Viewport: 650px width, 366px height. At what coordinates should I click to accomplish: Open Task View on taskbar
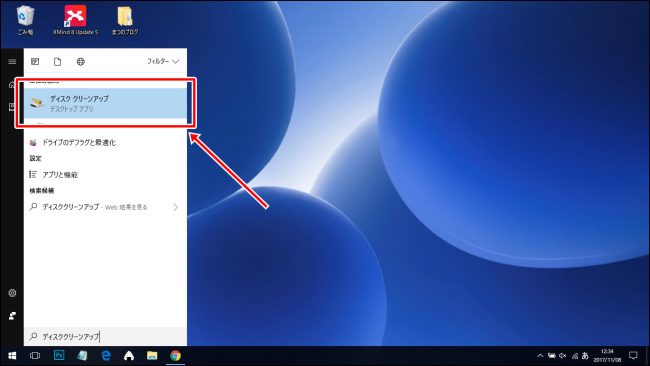click(x=35, y=356)
